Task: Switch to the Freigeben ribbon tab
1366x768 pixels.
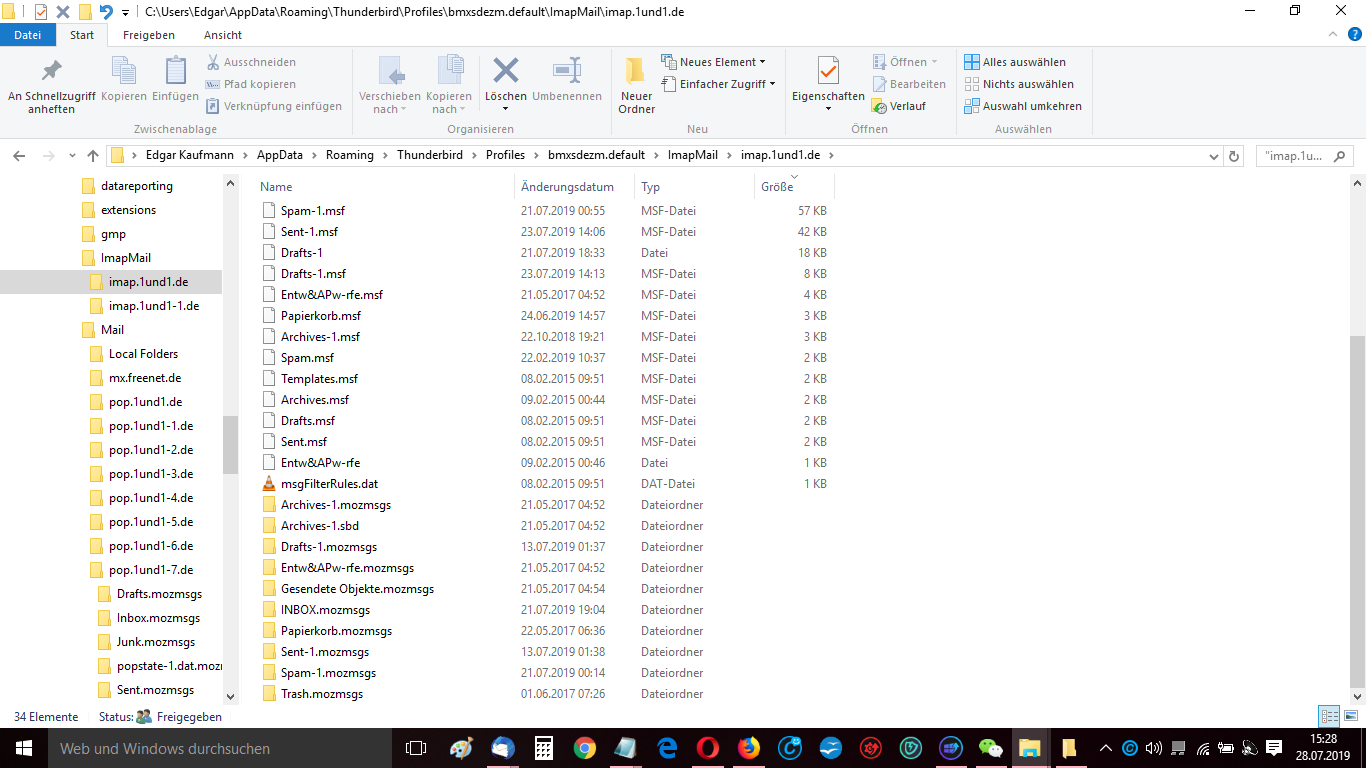Action: 148,35
